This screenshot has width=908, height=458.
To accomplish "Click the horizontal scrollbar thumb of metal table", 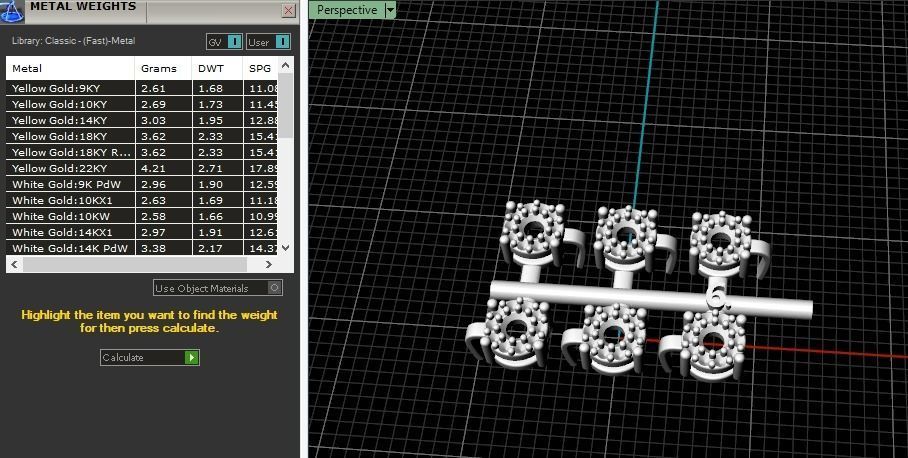I will tap(135, 264).
